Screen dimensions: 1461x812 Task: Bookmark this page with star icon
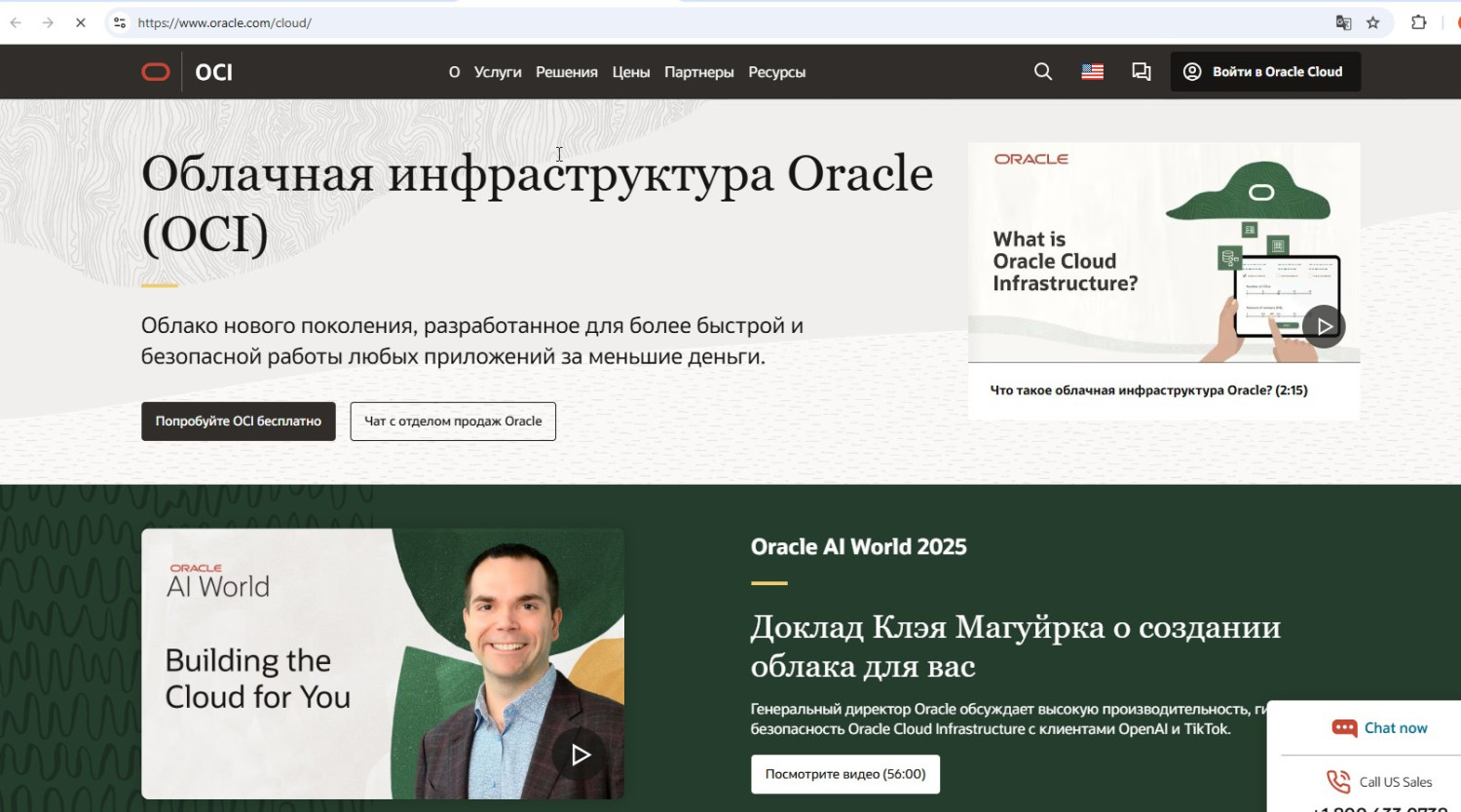point(1372,22)
